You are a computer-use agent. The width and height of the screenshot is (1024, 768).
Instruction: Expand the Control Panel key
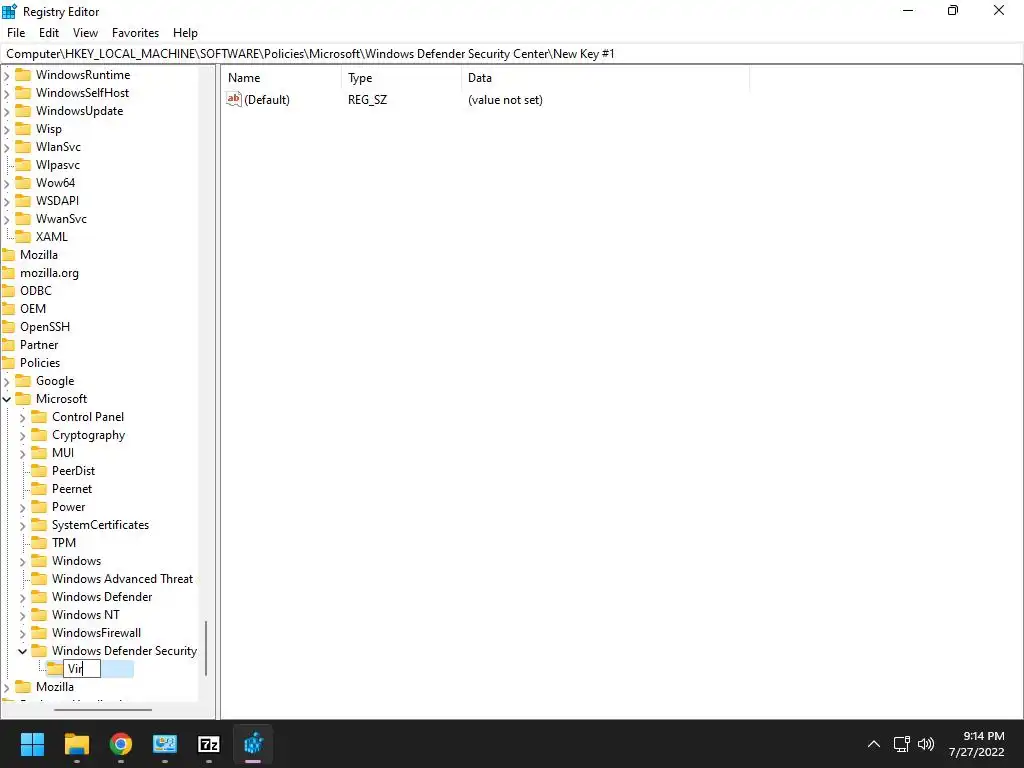coord(23,417)
